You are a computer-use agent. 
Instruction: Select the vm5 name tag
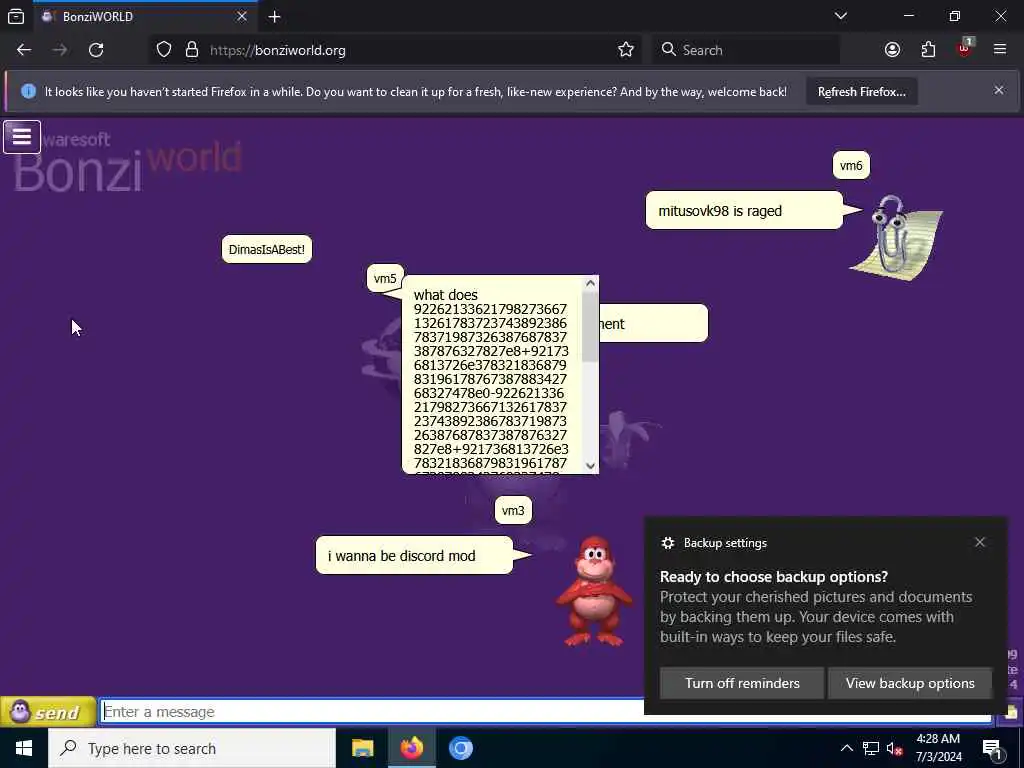(385, 279)
